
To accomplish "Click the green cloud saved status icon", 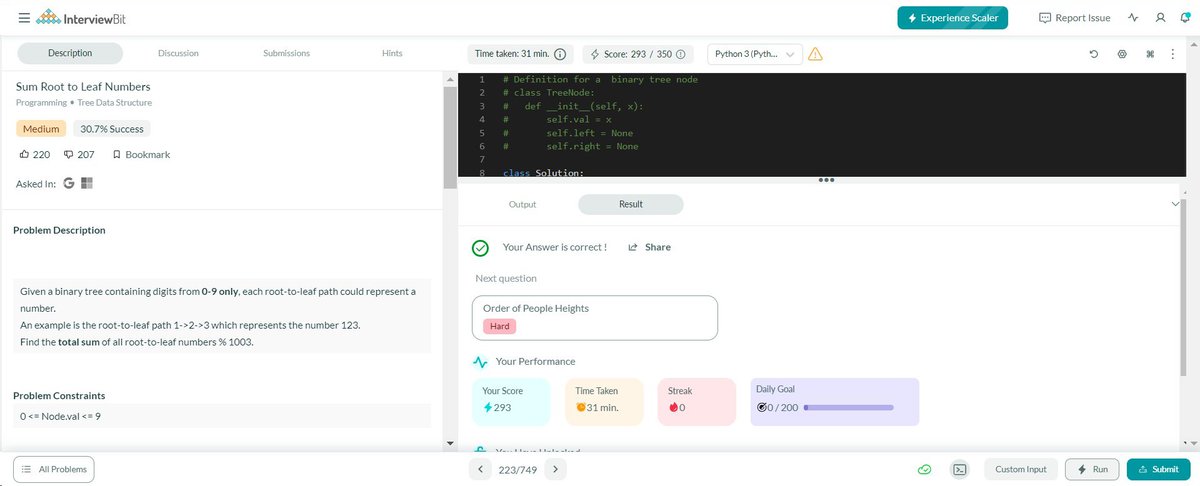I will click(x=925, y=469).
